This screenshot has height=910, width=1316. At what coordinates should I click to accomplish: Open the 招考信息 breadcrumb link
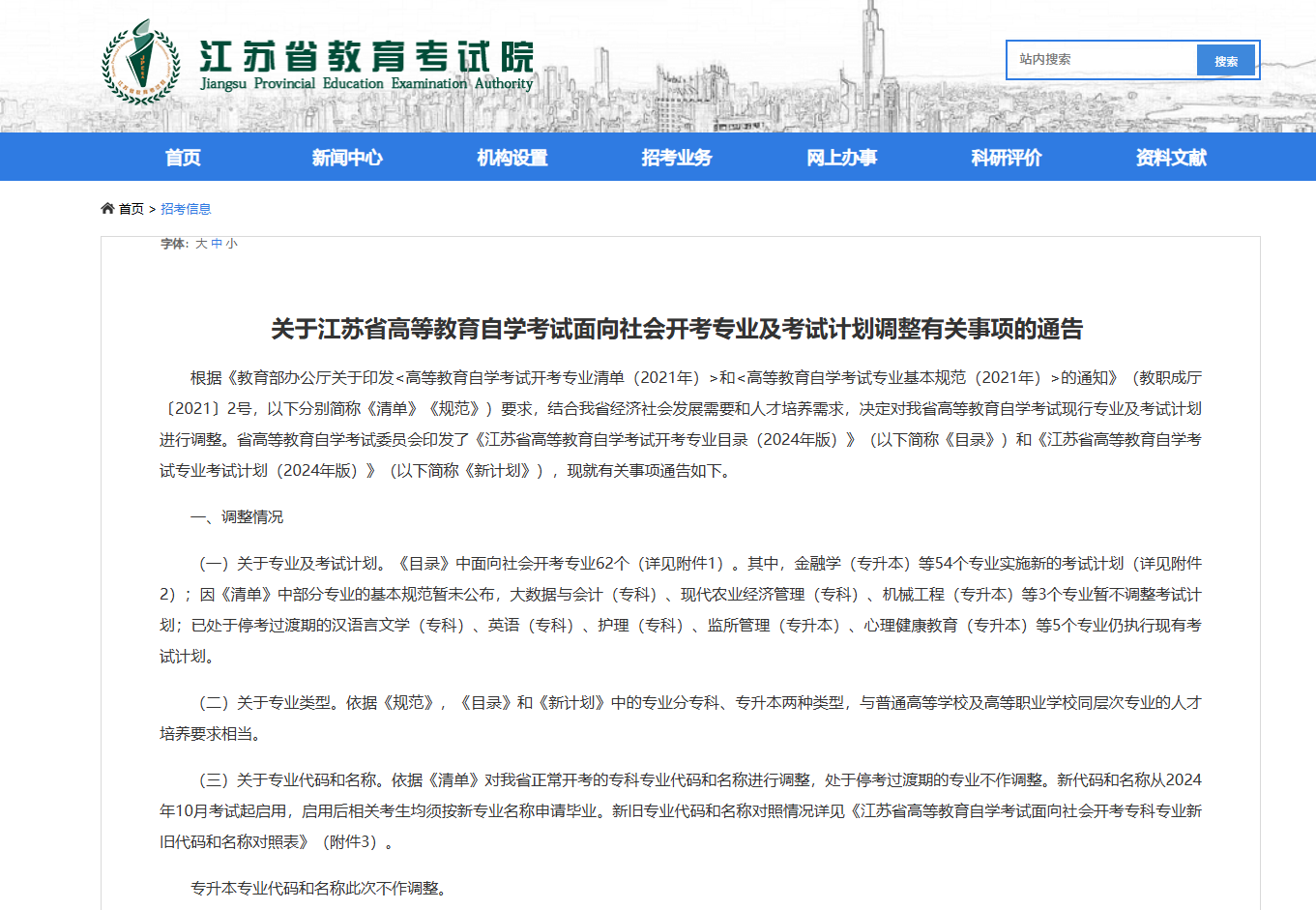(186, 209)
